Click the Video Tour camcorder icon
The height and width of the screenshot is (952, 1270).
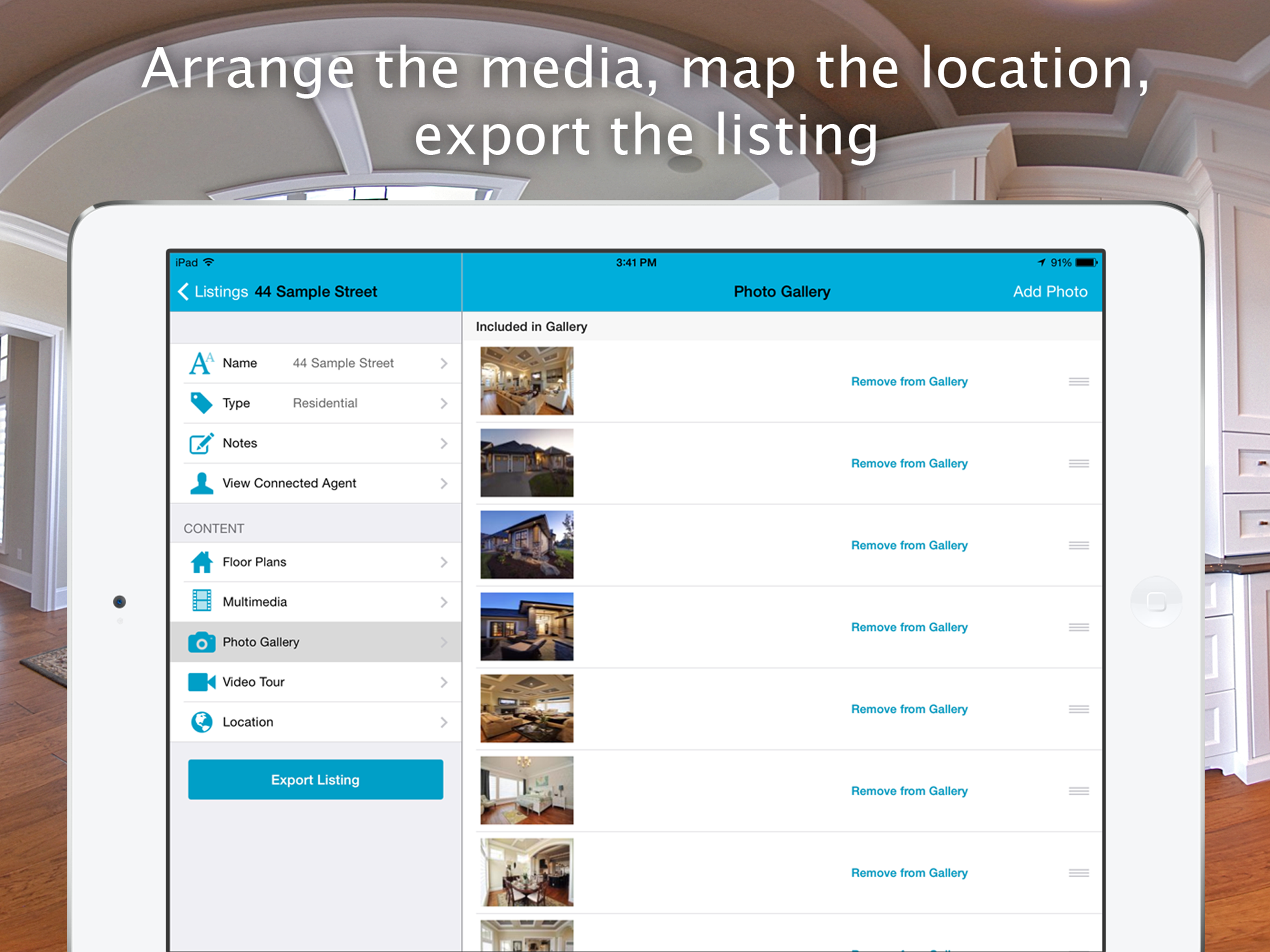coord(202,682)
